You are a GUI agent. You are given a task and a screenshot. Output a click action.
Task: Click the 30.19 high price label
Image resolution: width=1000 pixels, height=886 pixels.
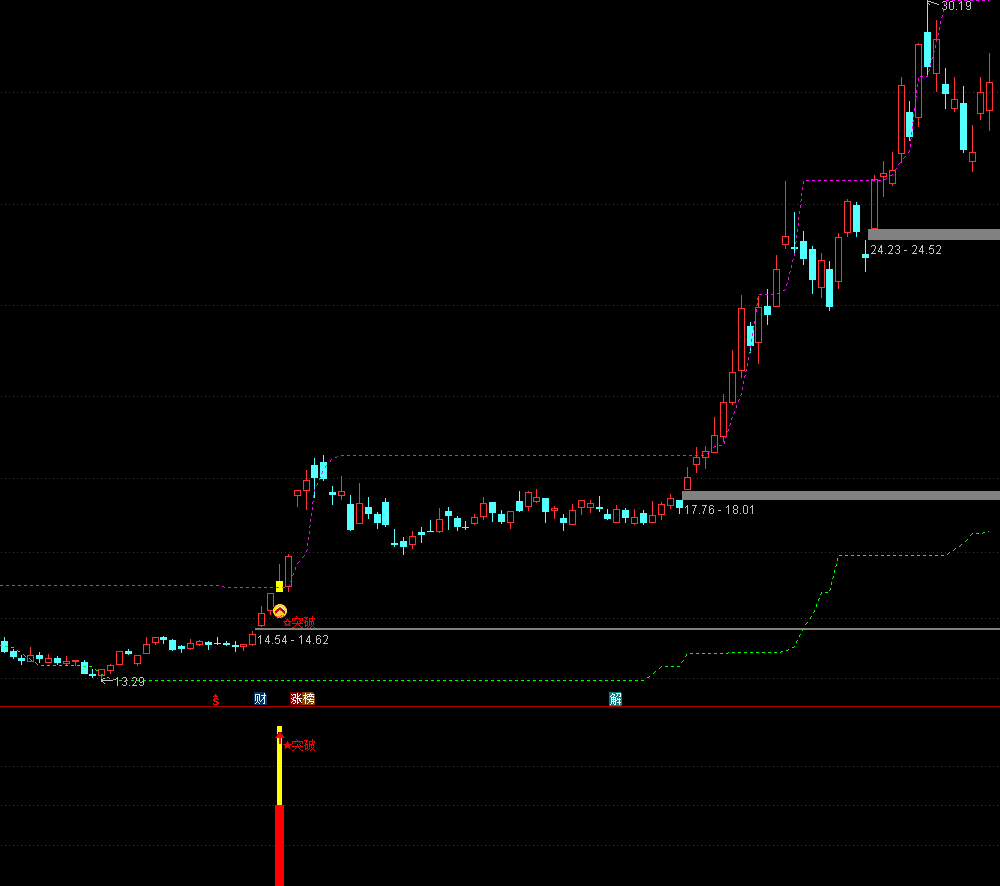[x=956, y=6]
